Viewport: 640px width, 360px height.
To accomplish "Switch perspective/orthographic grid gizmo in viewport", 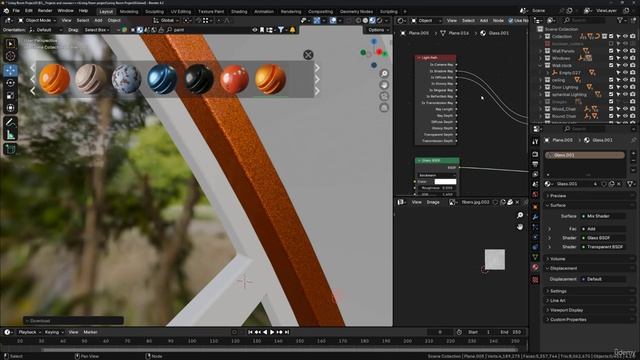I will coord(384,108).
